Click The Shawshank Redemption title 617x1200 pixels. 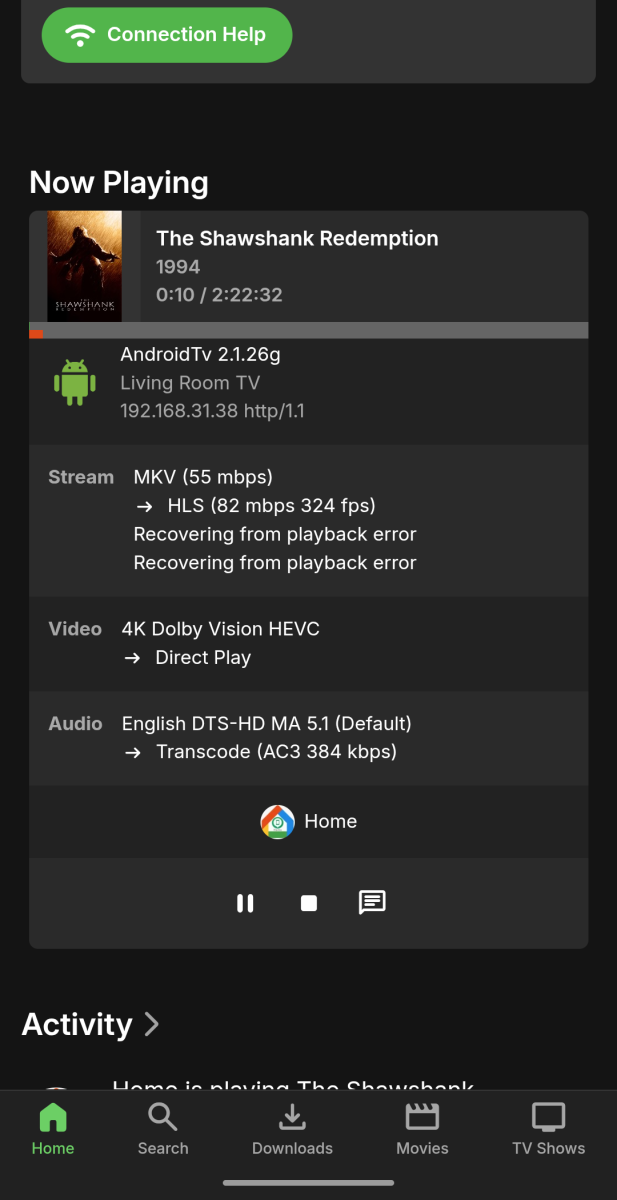click(297, 238)
